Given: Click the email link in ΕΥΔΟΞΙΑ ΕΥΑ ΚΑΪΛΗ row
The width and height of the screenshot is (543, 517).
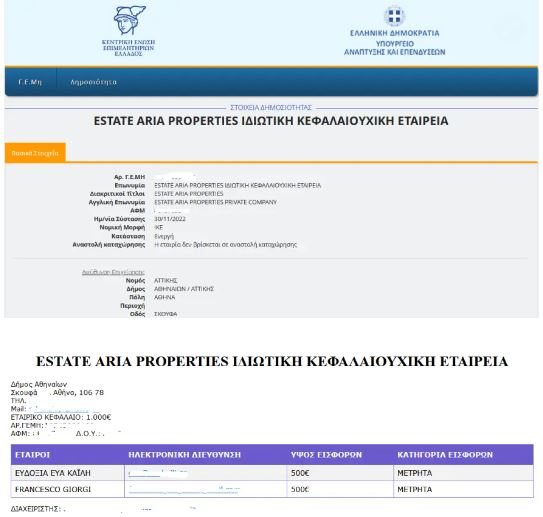Looking at the screenshot, I should tap(158, 473).
